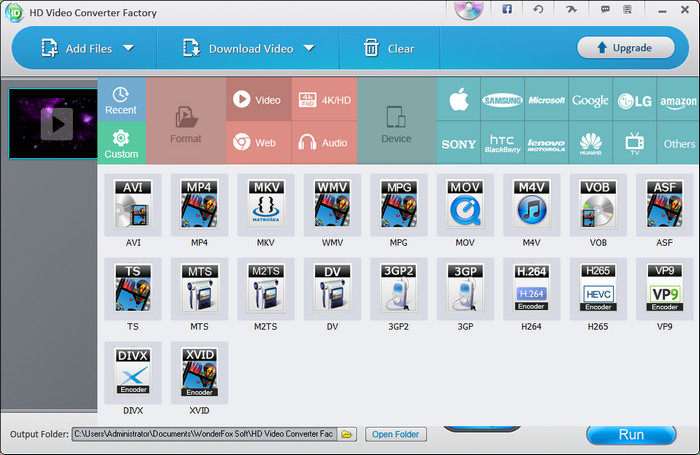
Task: Select MOV QuickTime format
Action: (x=465, y=205)
